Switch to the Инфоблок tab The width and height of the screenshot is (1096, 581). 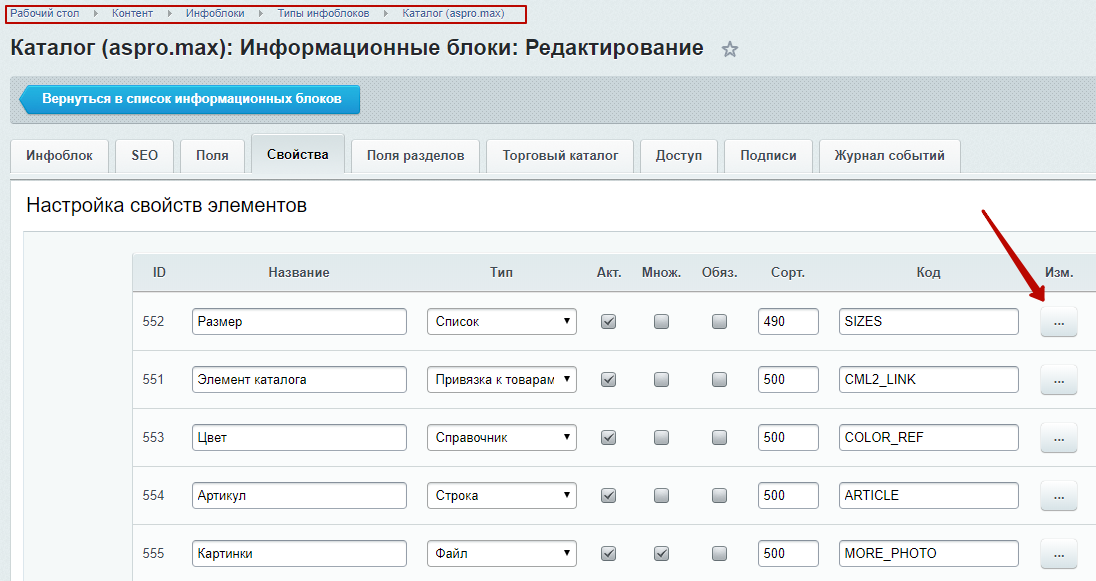[59, 156]
